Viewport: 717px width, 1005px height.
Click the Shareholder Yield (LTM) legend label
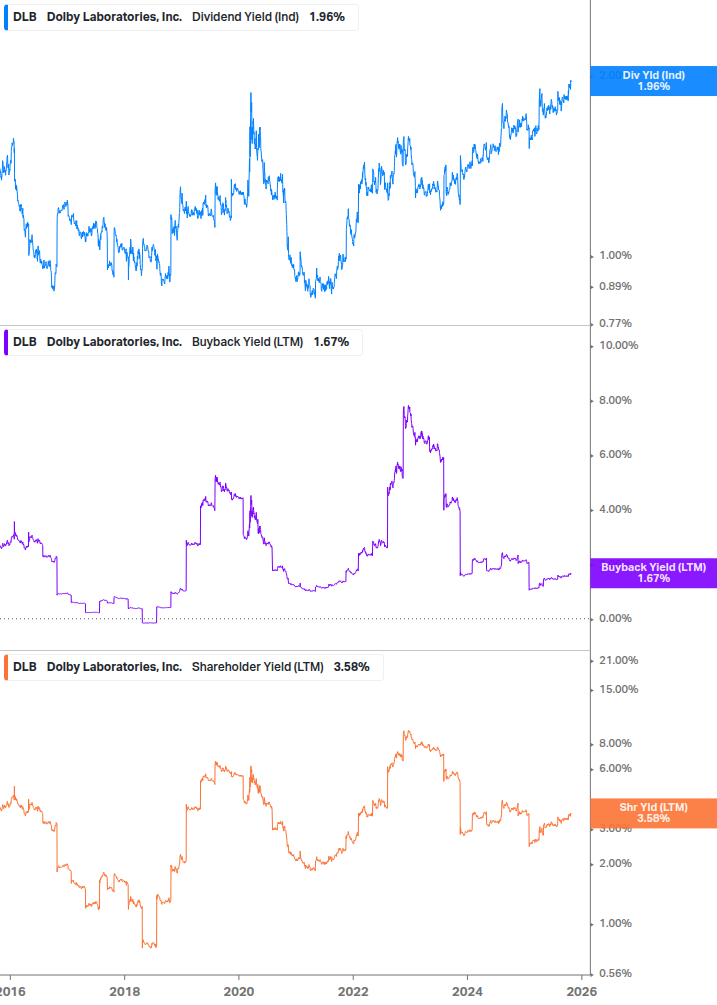coord(257,667)
